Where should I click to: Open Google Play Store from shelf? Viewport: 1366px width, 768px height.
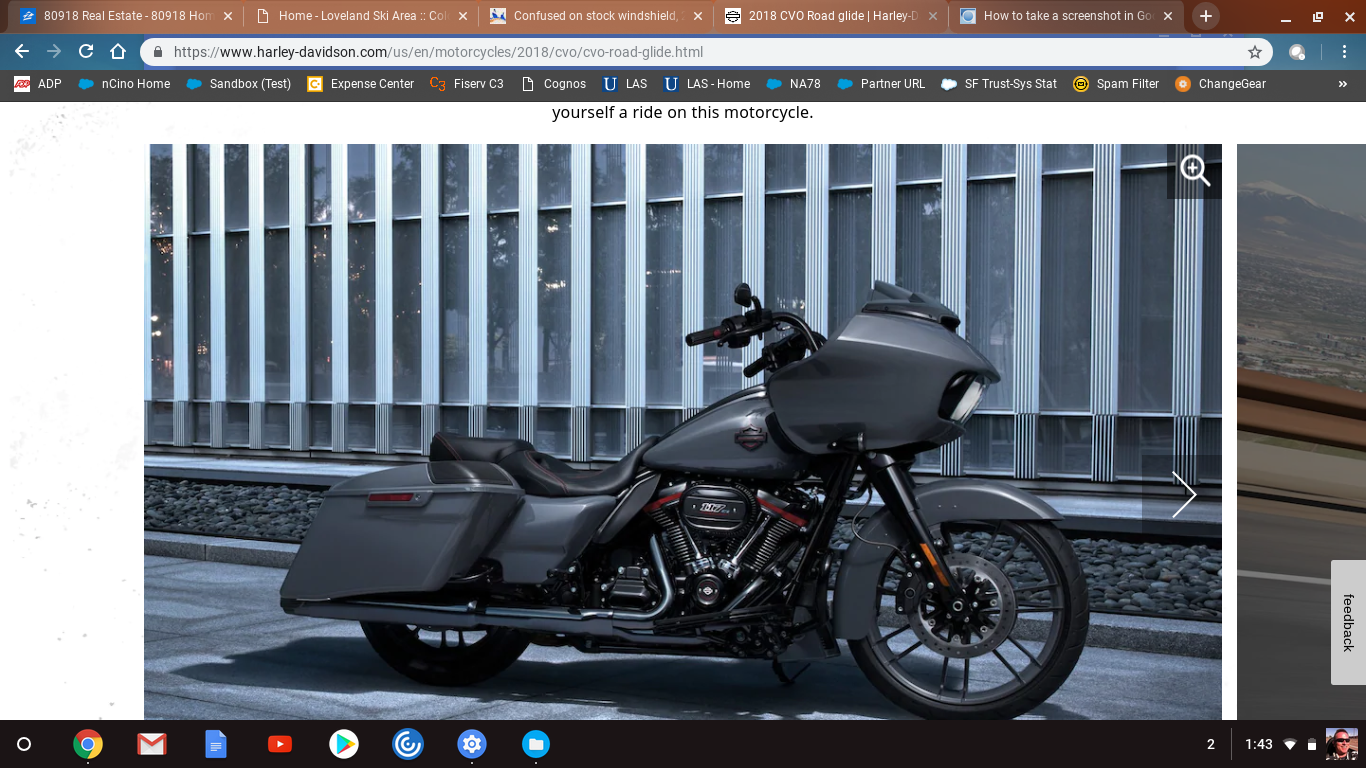(x=344, y=744)
